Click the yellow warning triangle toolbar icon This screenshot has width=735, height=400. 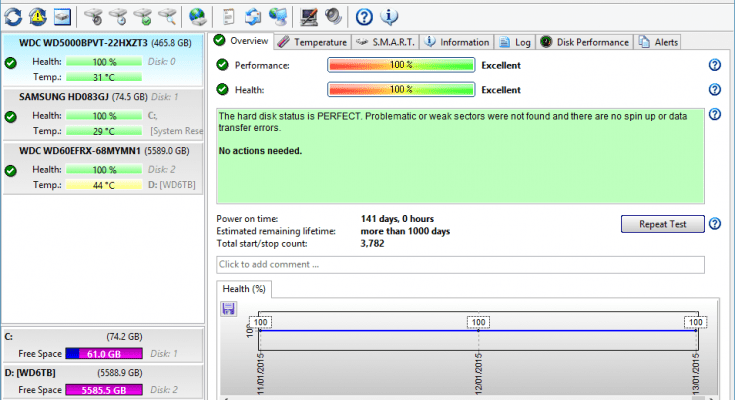37,15
